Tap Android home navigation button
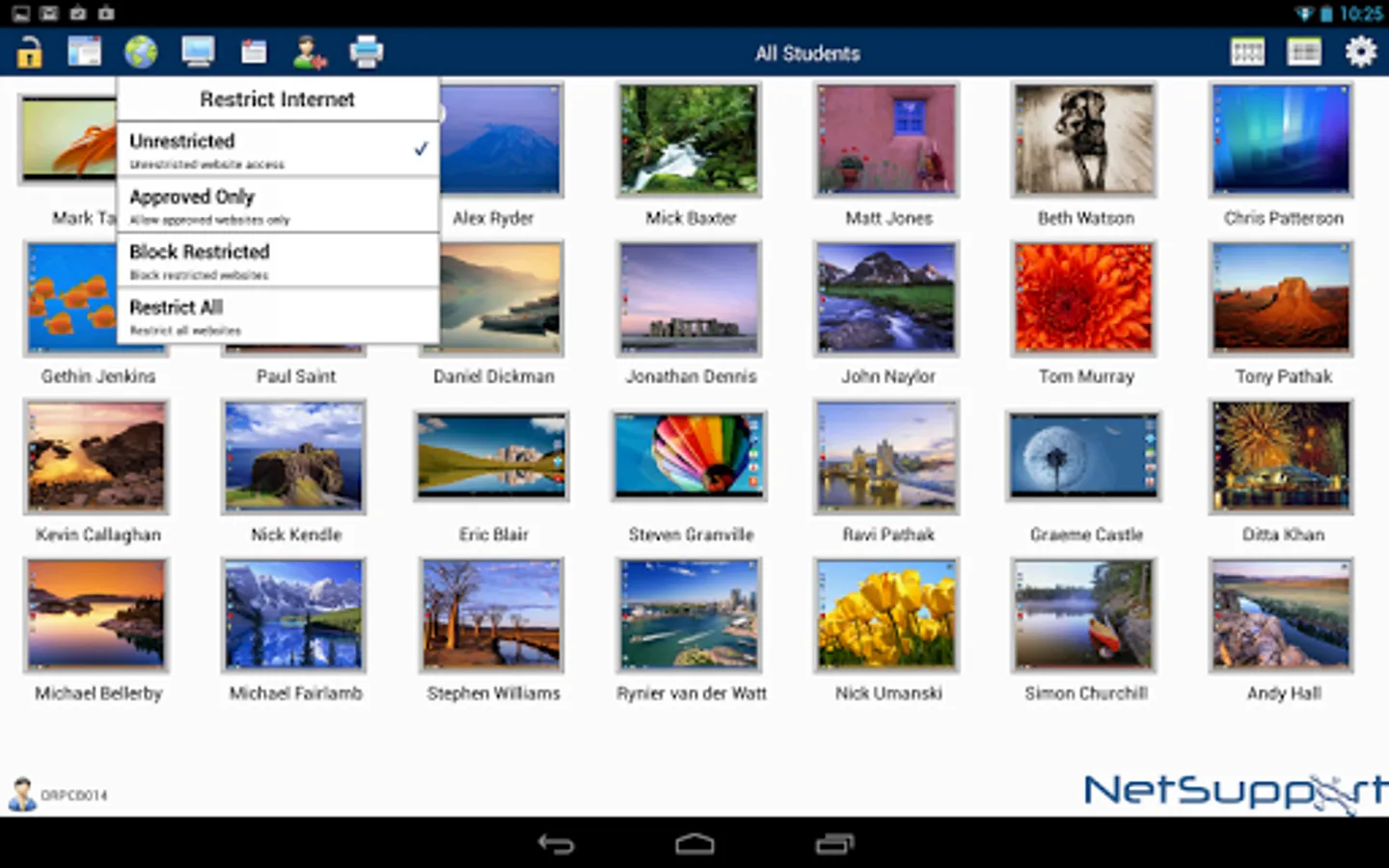1389x868 pixels. [x=694, y=844]
